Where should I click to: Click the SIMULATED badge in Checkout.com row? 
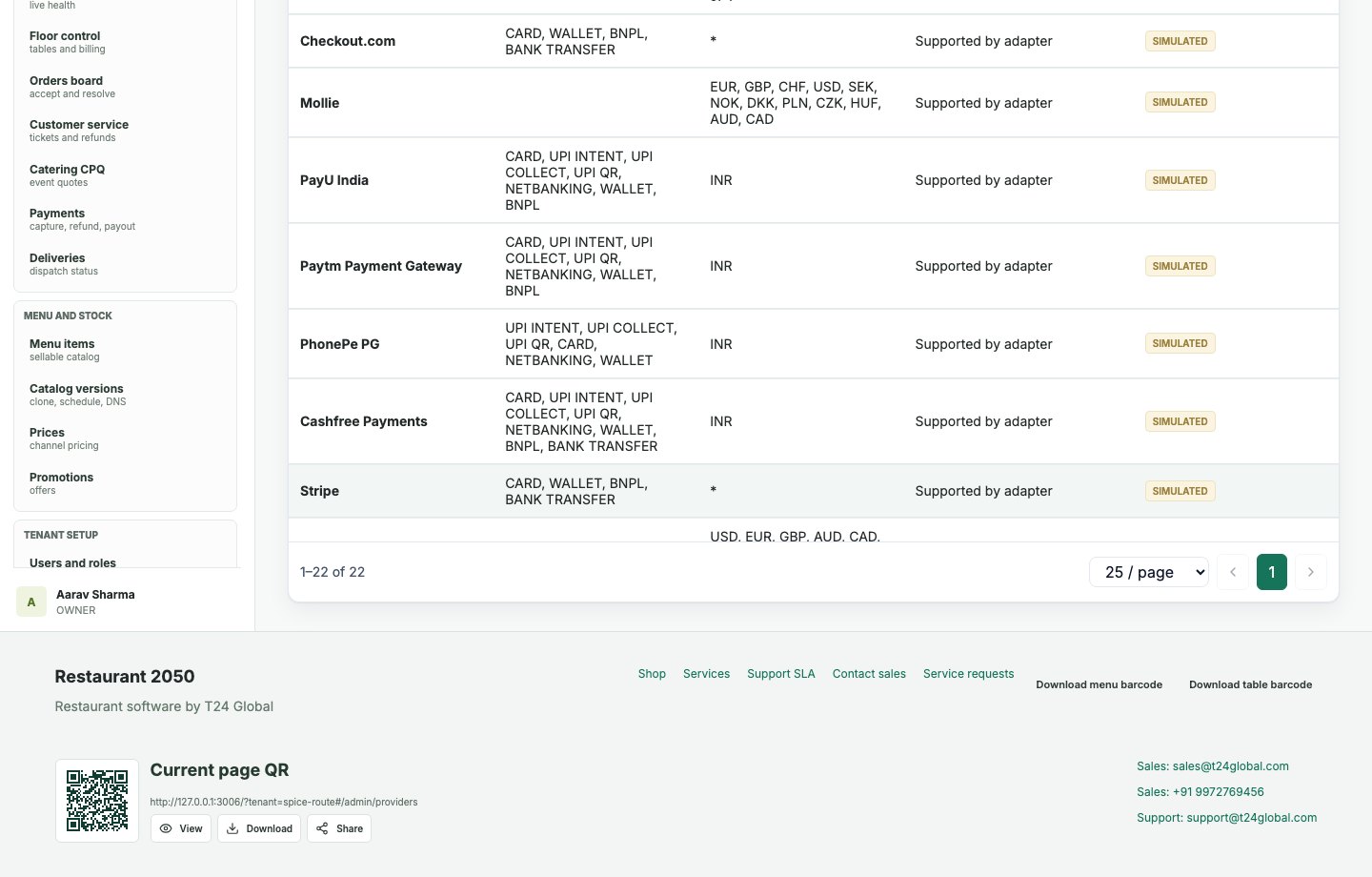pyautogui.click(x=1180, y=41)
